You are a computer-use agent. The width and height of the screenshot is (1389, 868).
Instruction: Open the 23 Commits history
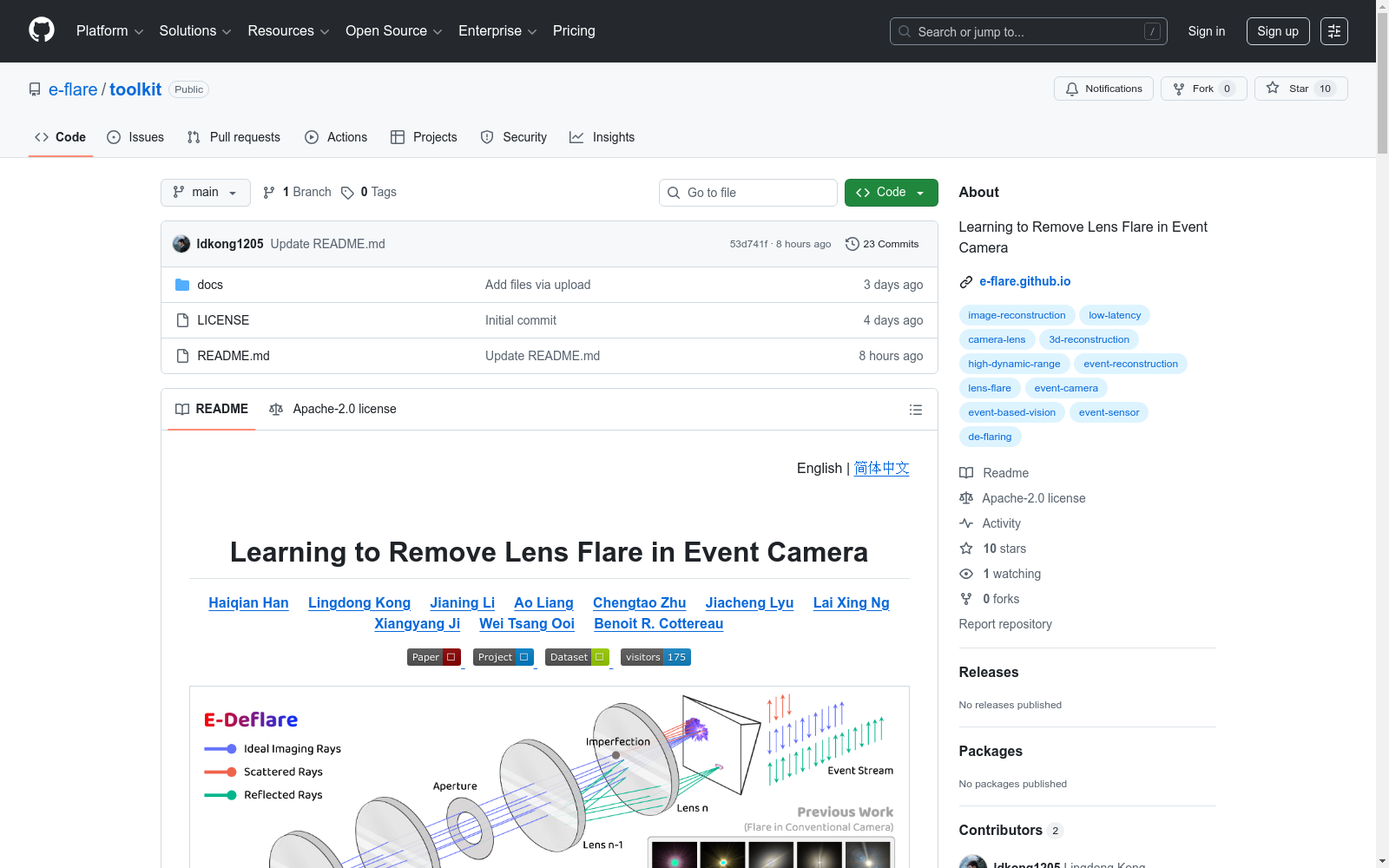882,244
